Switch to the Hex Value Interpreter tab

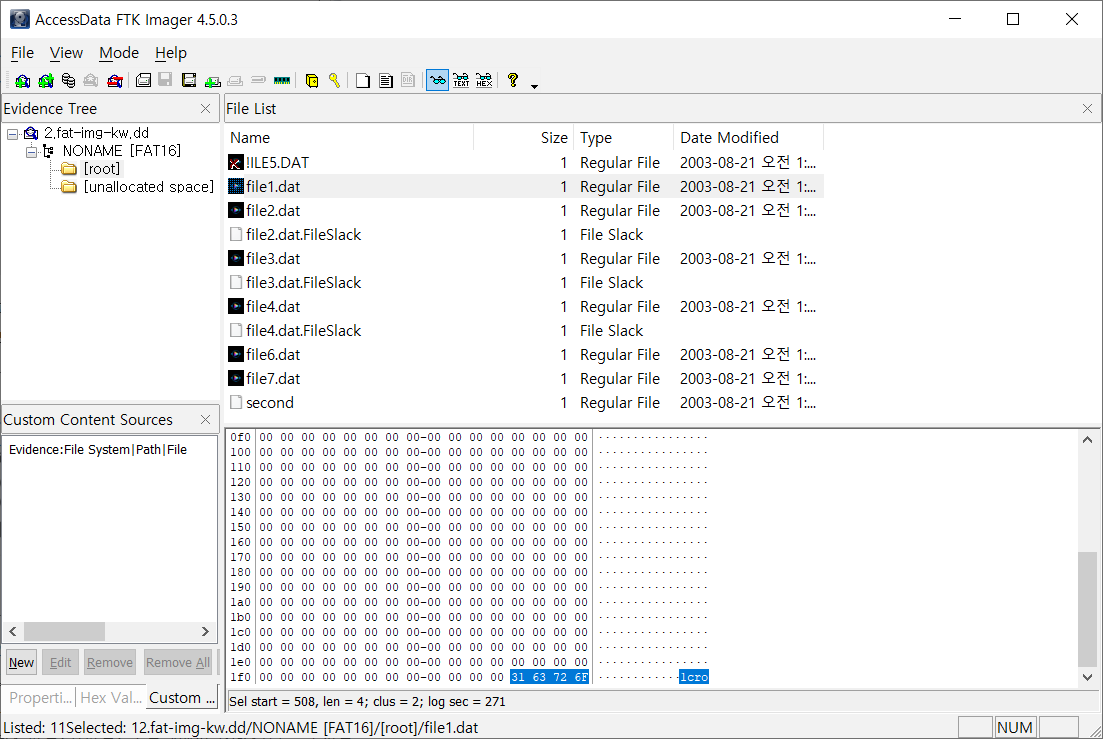(111, 698)
